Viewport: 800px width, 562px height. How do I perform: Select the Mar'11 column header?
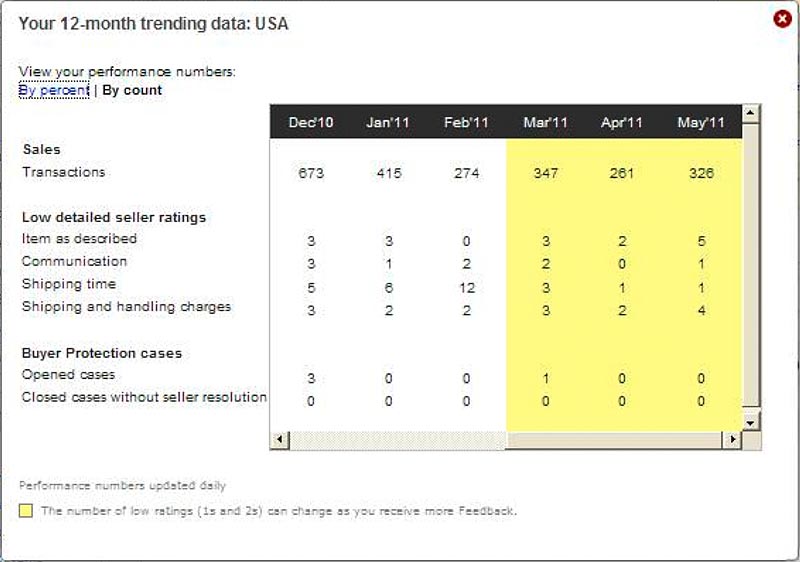545,122
